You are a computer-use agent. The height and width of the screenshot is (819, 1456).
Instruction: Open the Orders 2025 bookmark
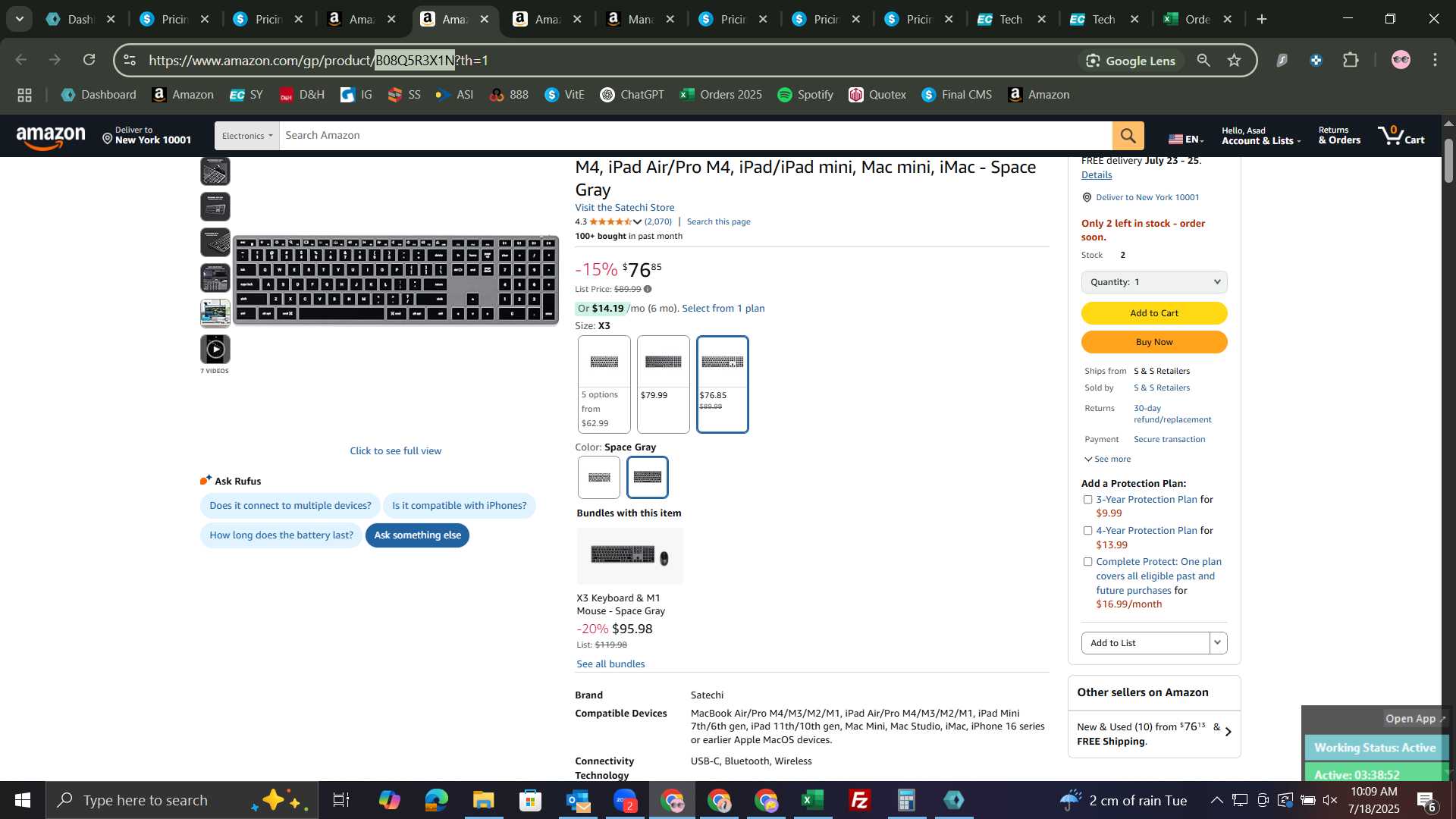click(x=720, y=95)
